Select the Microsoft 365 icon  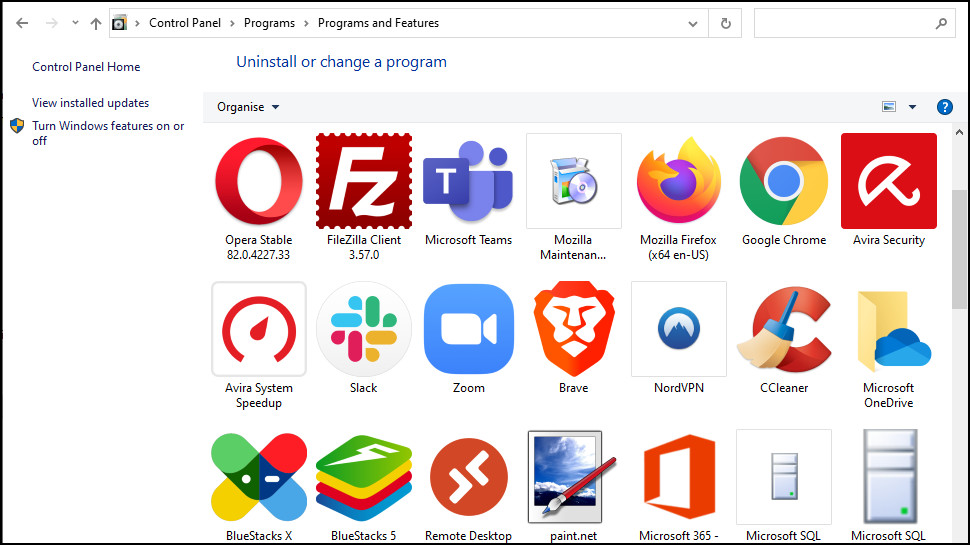(x=679, y=478)
